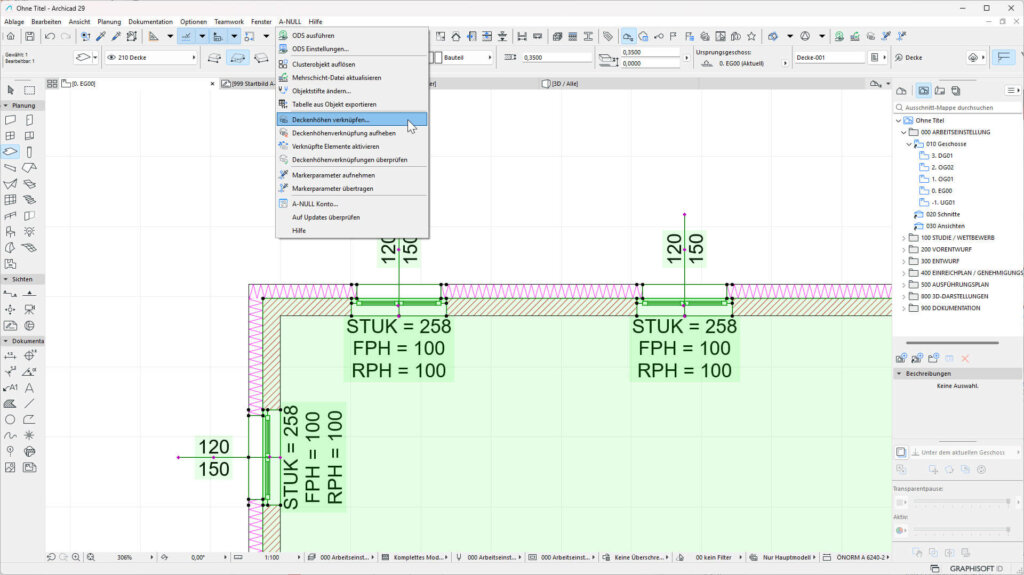Select the Text tool

click(x=29, y=387)
